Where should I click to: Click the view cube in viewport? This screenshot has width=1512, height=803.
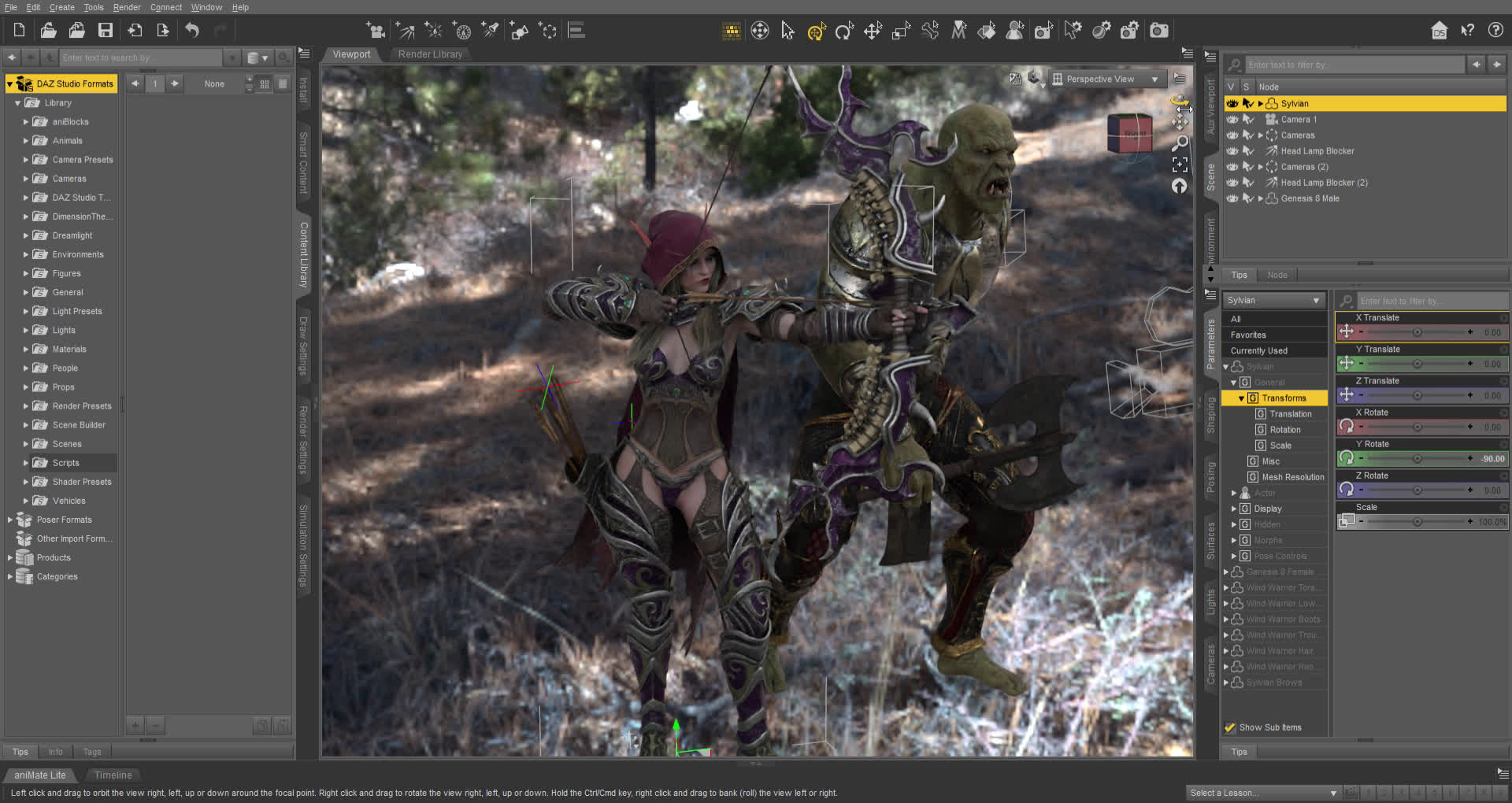click(1129, 134)
